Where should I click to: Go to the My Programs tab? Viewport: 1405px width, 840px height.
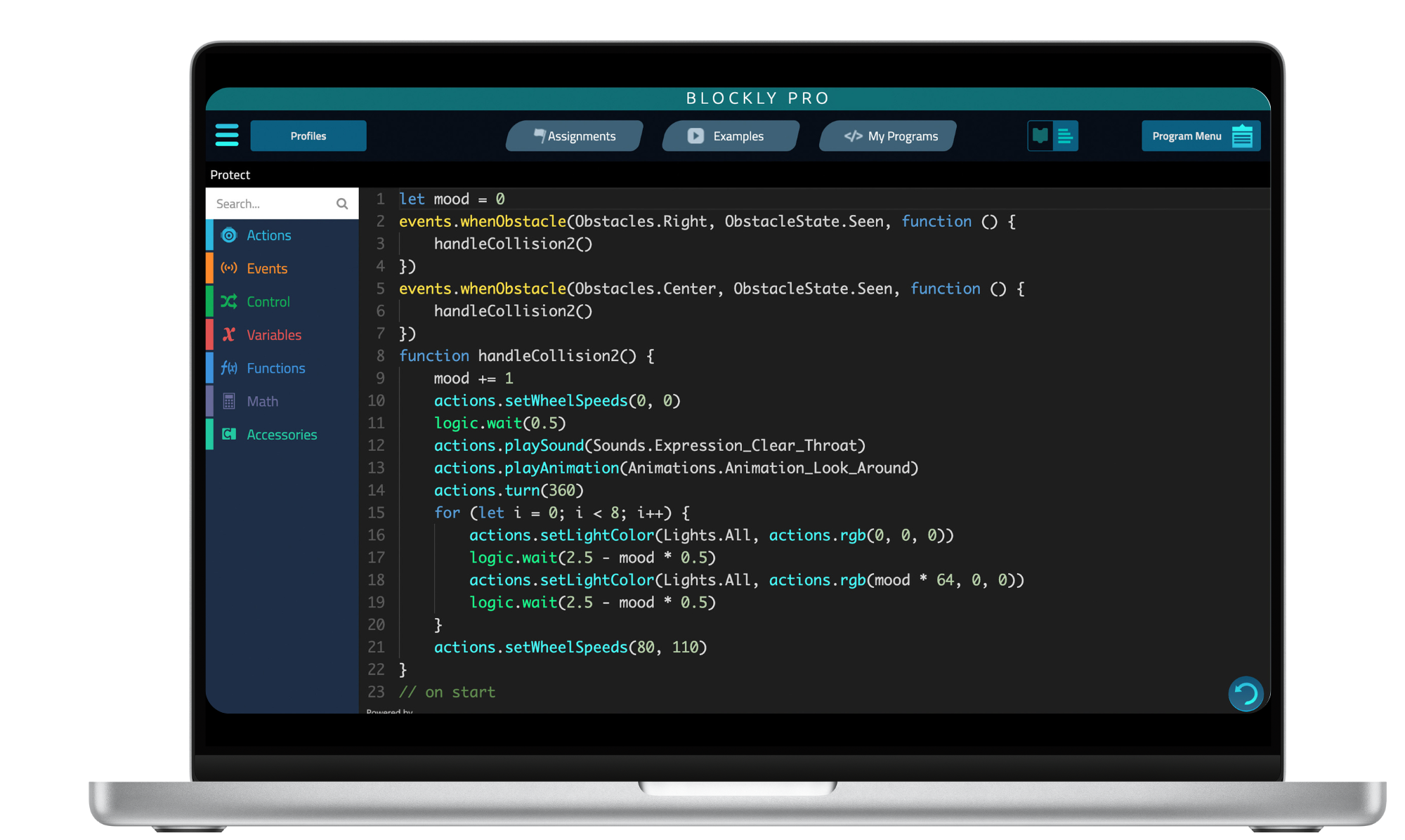click(887, 136)
